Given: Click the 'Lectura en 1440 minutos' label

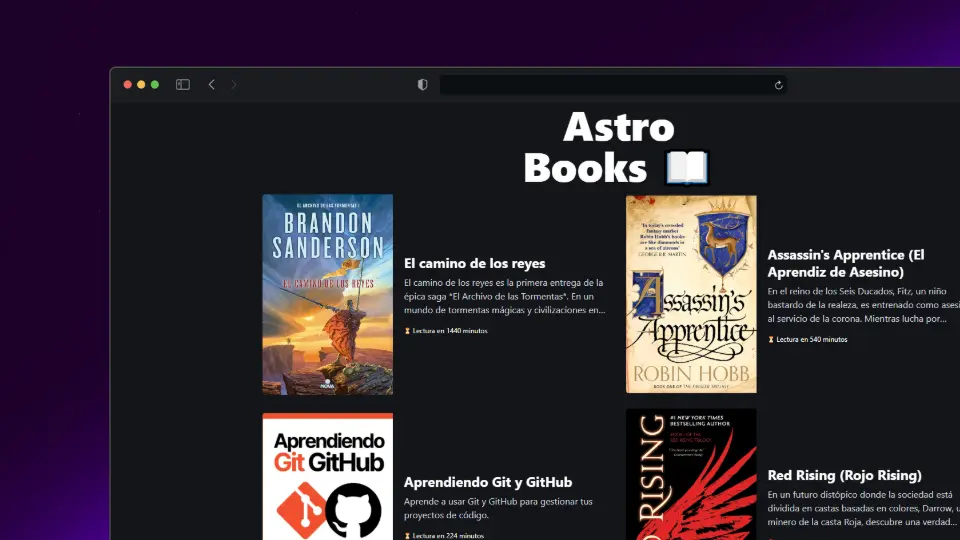Looking at the screenshot, I should (450, 331).
